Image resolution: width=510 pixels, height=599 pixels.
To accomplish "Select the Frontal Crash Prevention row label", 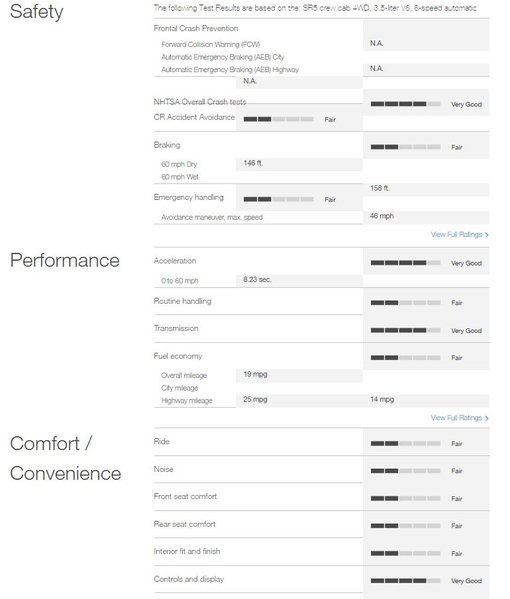I will pyautogui.click(x=196, y=28).
